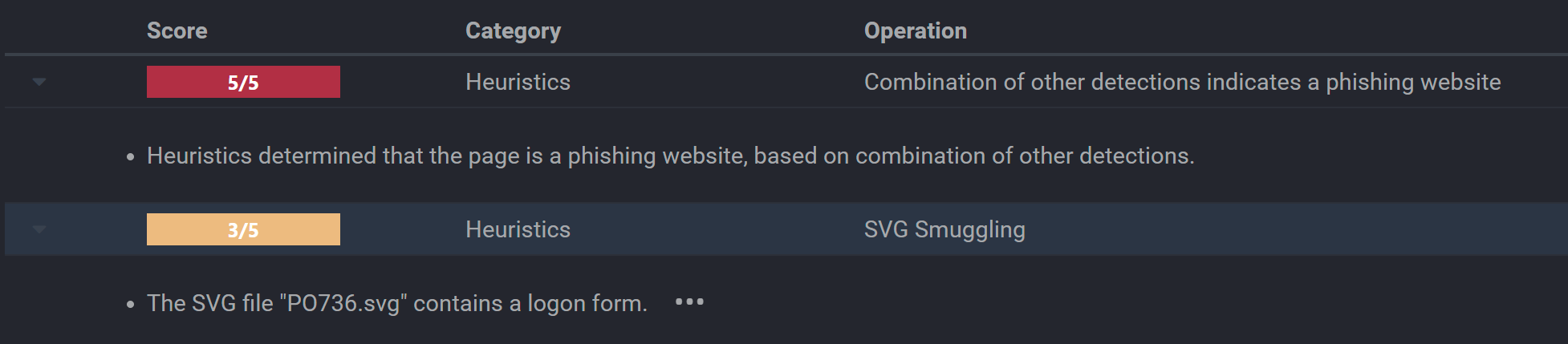This screenshot has height=344, width=1568.
Task: Select the 'Heuristics determined' detail sentence
Action: pyautogui.click(x=671, y=156)
